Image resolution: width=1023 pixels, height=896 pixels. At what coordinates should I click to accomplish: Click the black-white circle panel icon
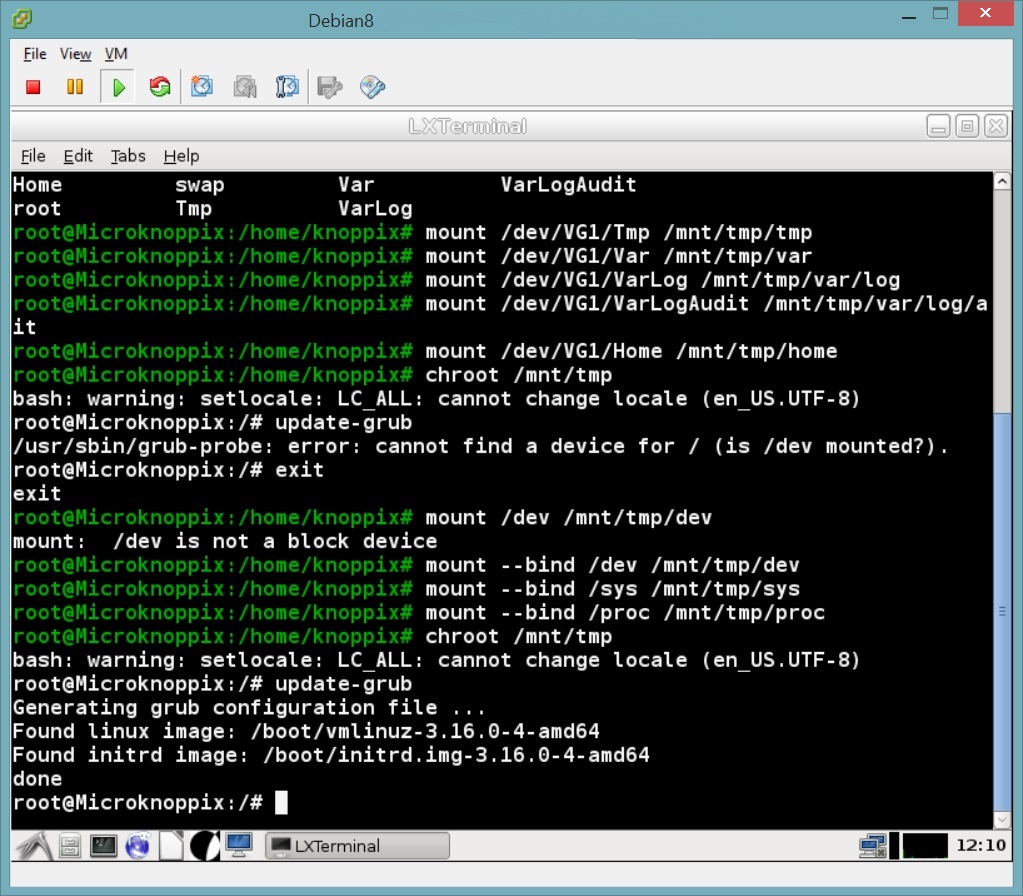pyautogui.click(x=205, y=846)
